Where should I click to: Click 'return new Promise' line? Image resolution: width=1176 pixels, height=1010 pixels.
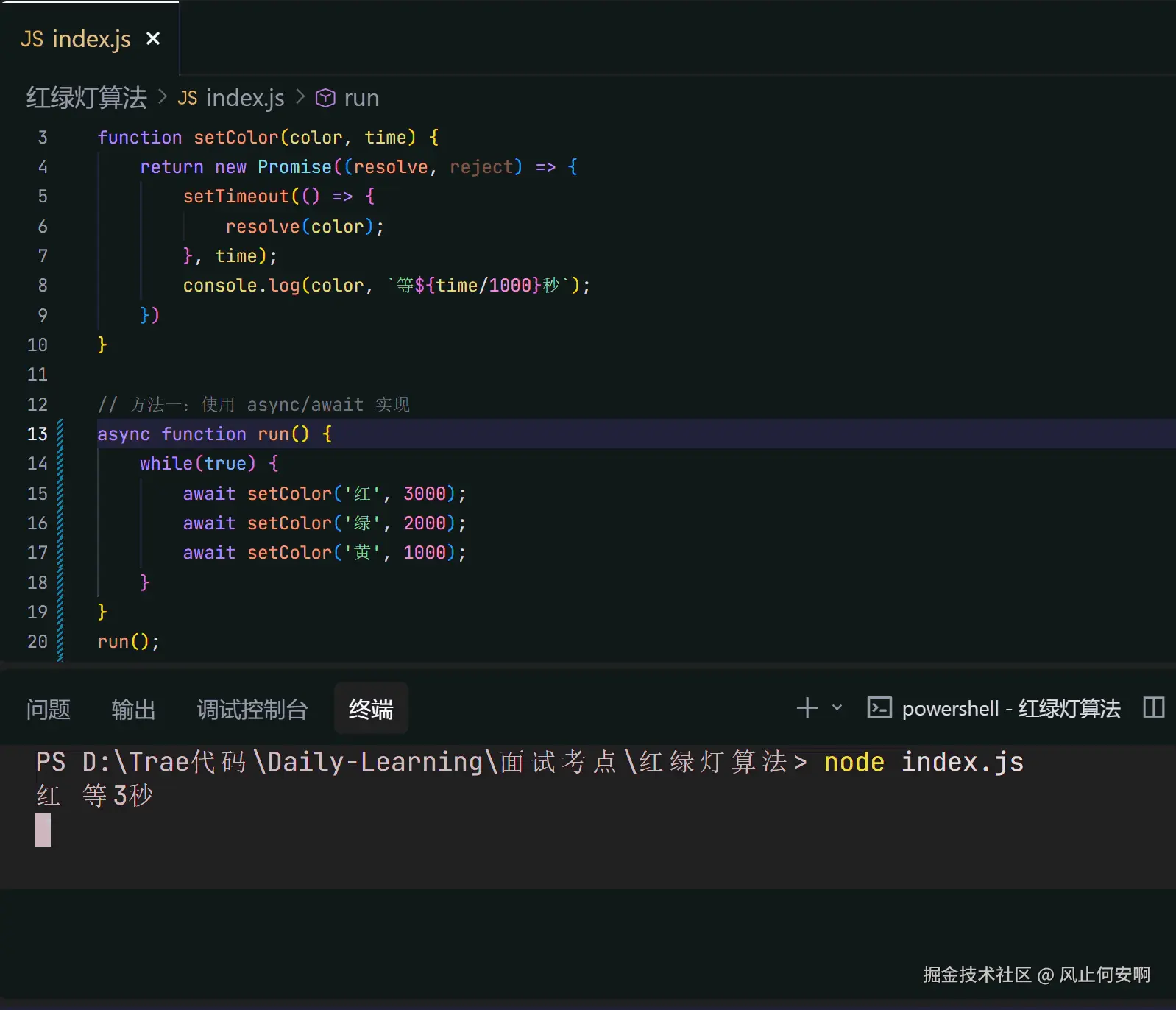coord(359,167)
